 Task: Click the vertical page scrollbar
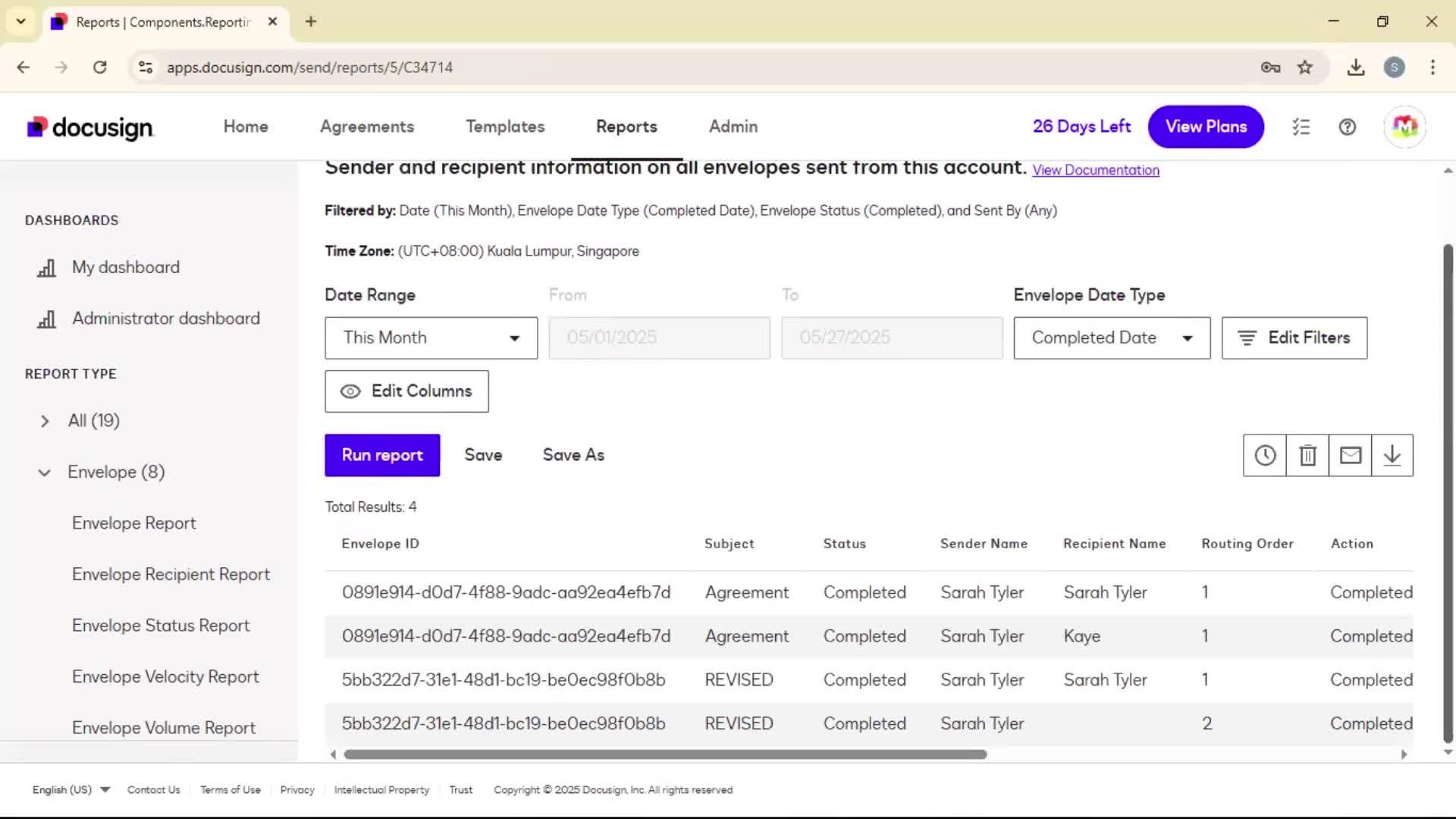click(x=1448, y=493)
